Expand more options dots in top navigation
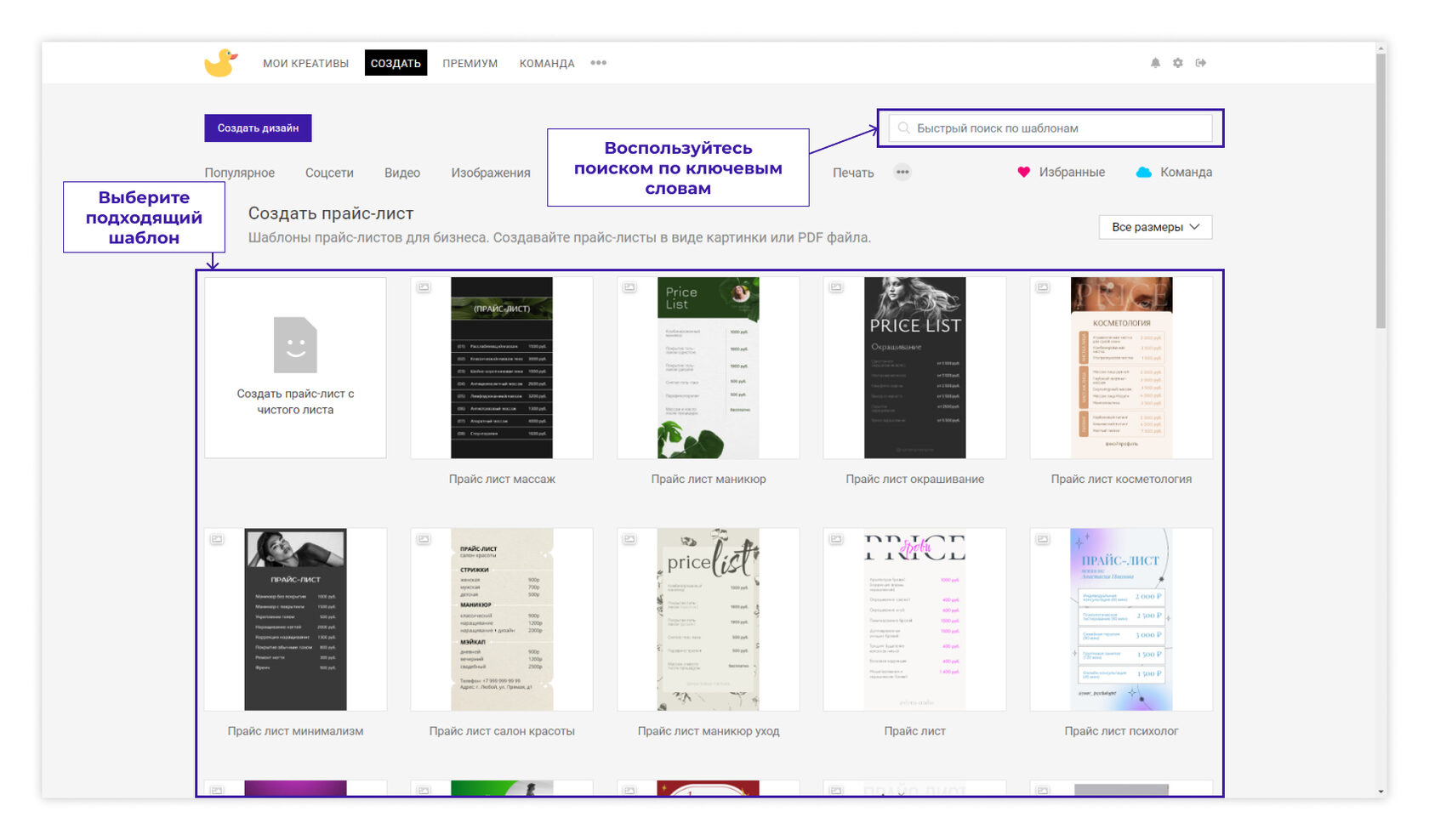This screenshot has height=840, width=1429. click(599, 63)
